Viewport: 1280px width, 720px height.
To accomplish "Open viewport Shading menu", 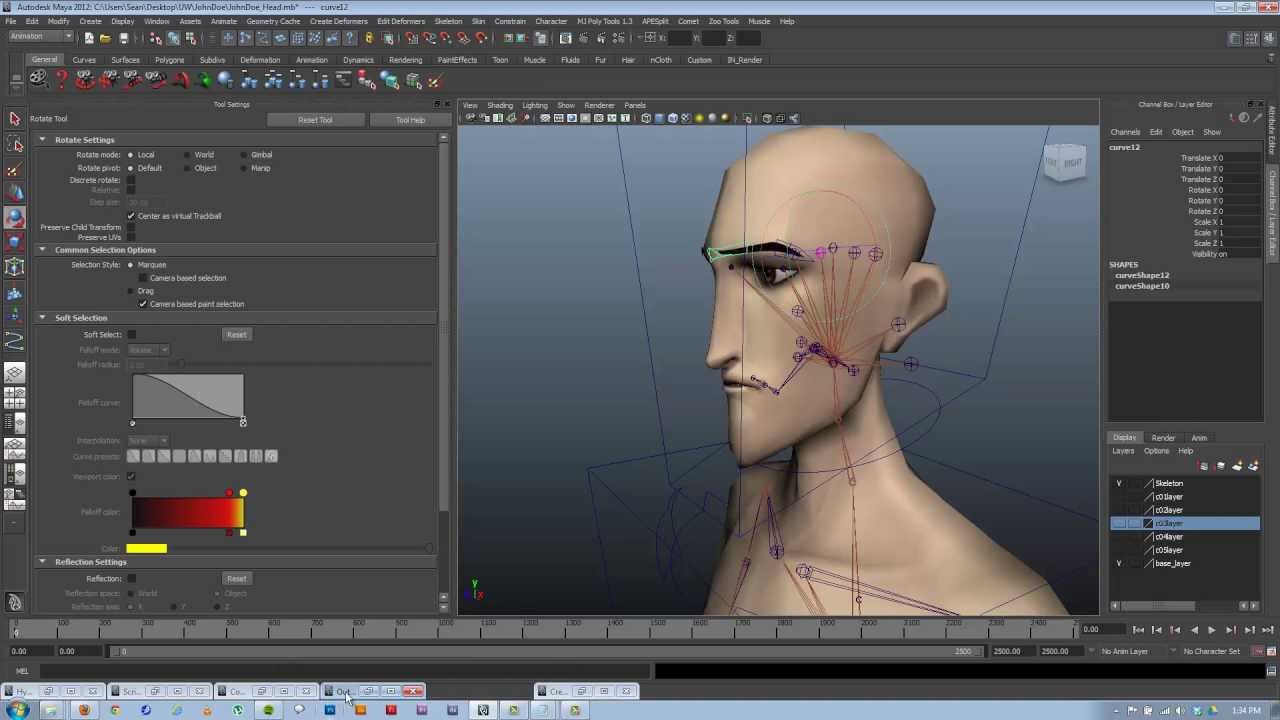I will click(x=500, y=105).
